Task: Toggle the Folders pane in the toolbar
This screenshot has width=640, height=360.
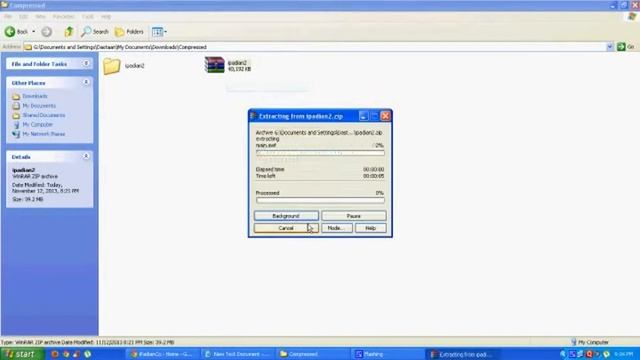Action: point(129,31)
